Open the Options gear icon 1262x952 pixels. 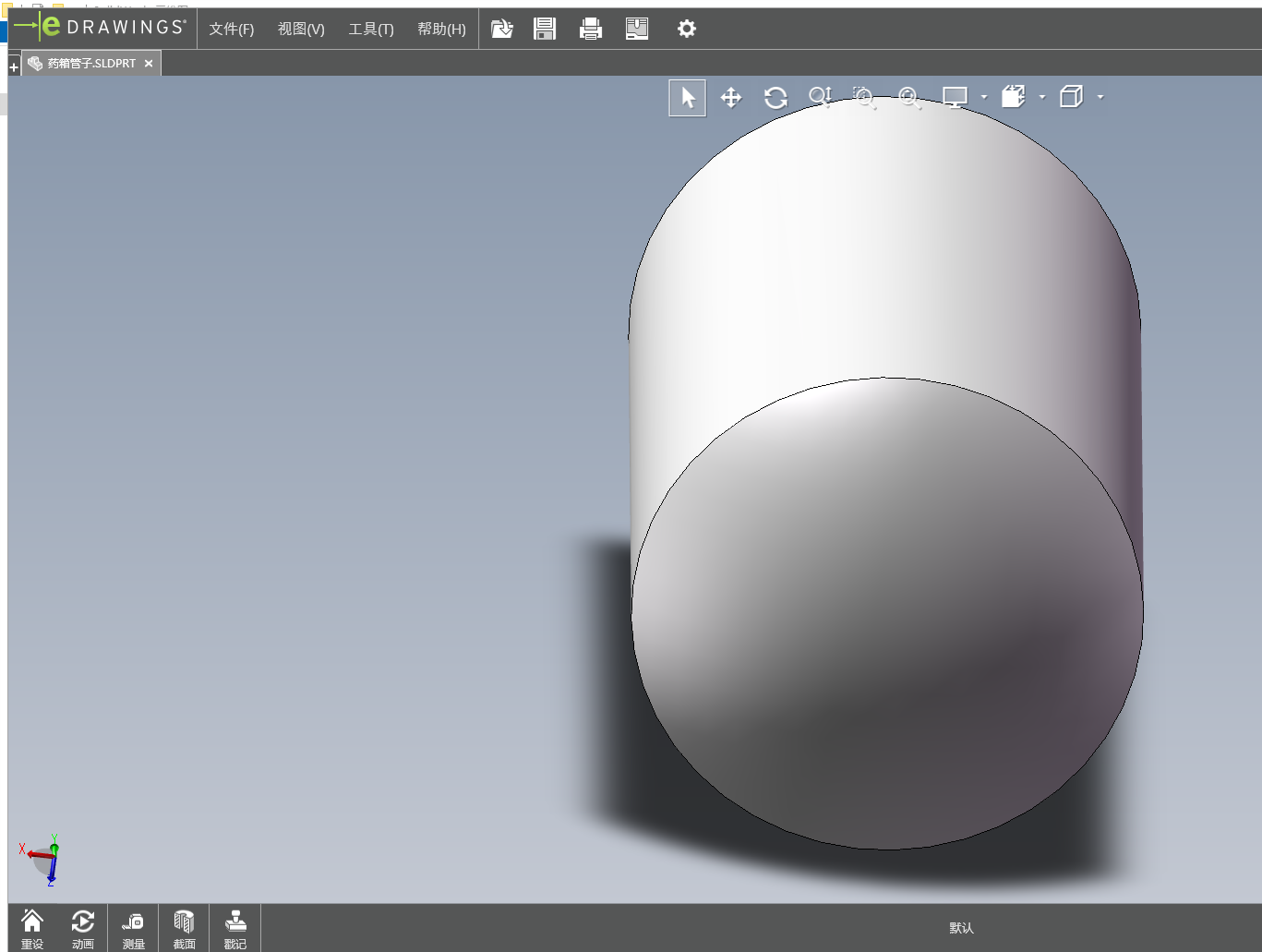coord(686,29)
